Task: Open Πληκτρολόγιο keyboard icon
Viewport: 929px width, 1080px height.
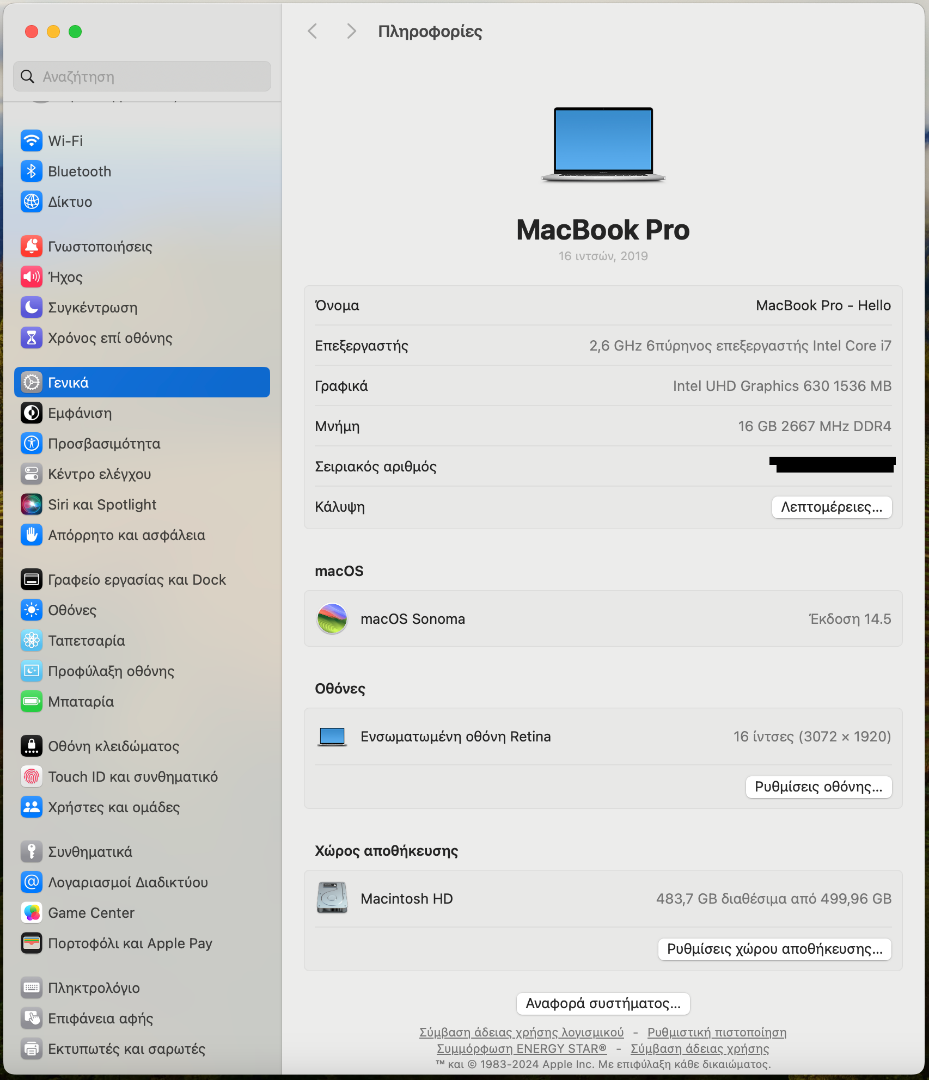Action: (x=31, y=988)
